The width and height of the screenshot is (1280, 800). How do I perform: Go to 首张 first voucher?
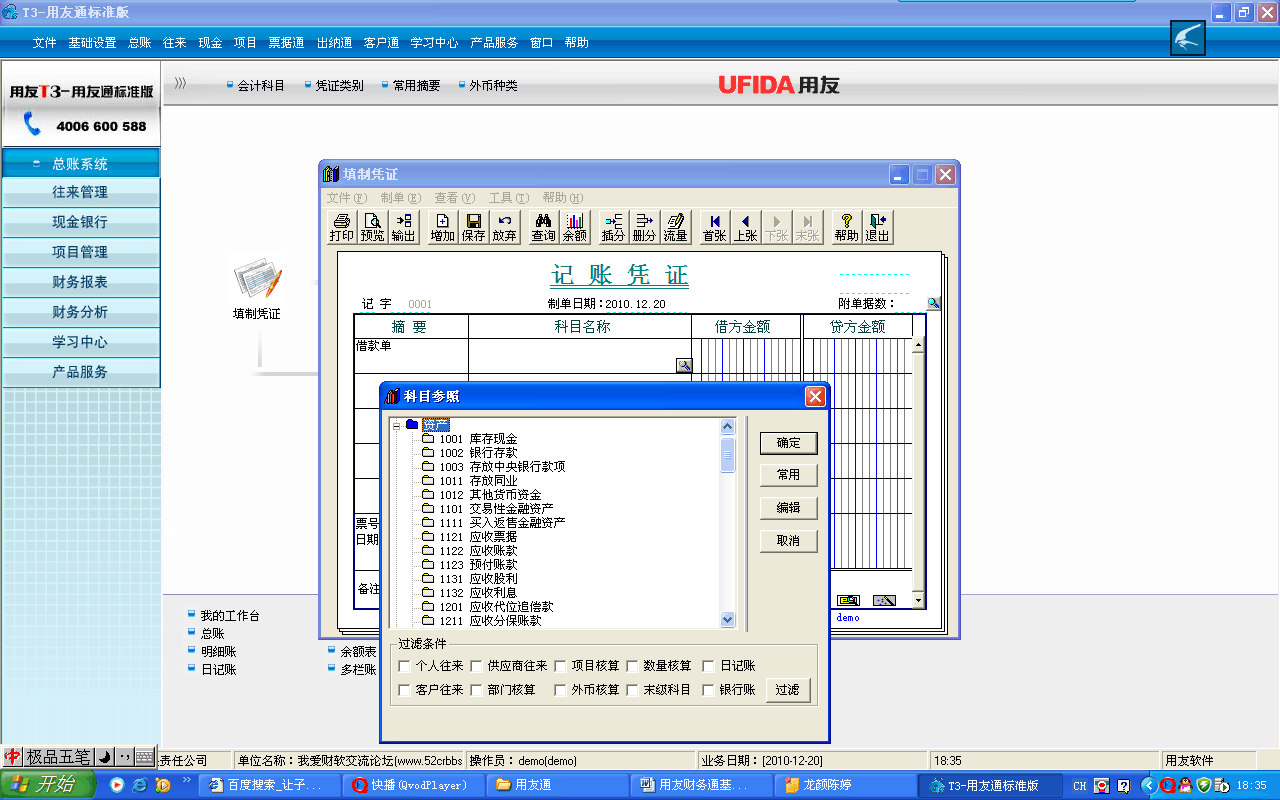tap(714, 227)
